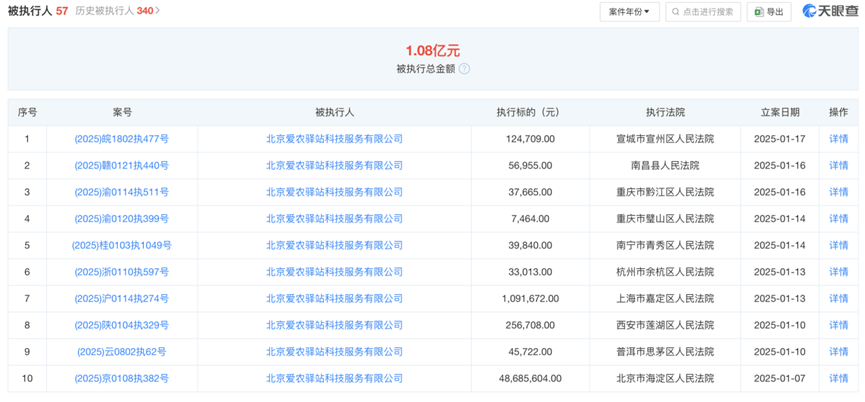
Task: Click company name link in row 10
Action: pos(334,378)
